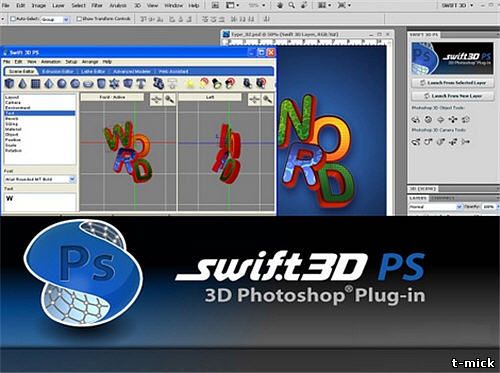Open the SWIFT 3D workspace switcher dropdown
The image size is (500, 373).
pos(457,6)
